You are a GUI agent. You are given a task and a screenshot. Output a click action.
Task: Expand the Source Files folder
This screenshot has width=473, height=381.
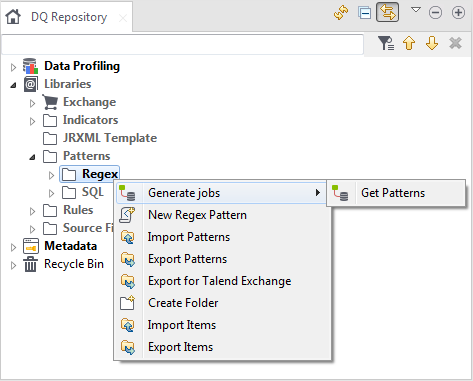tap(32, 229)
